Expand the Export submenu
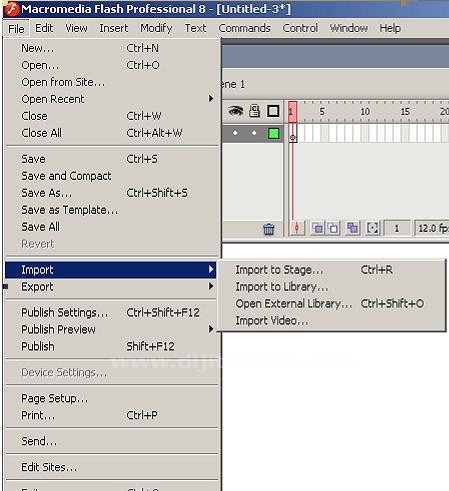 point(111,287)
